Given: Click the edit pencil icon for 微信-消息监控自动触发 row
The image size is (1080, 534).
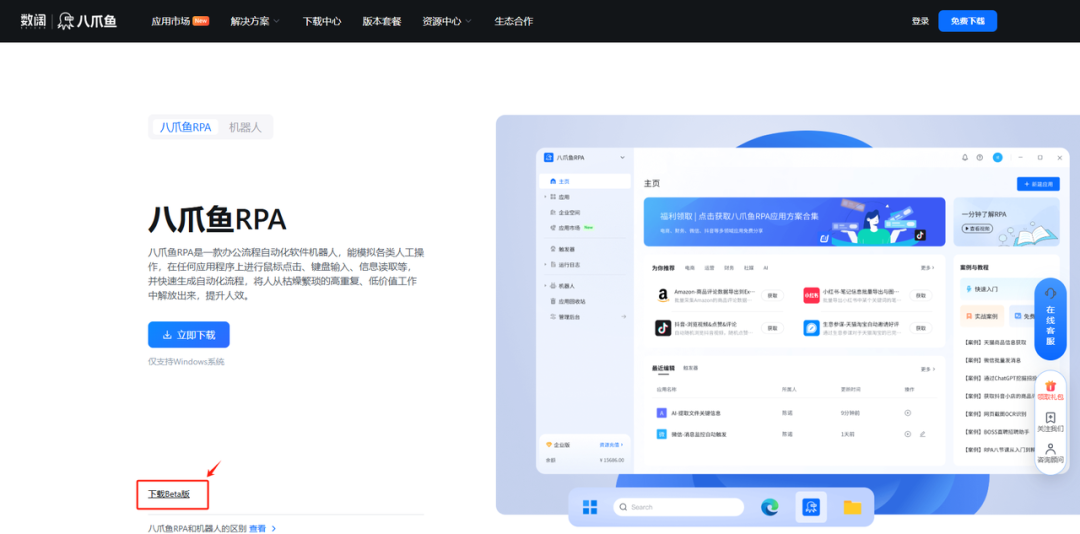Looking at the screenshot, I should click(x=922, y=434).
